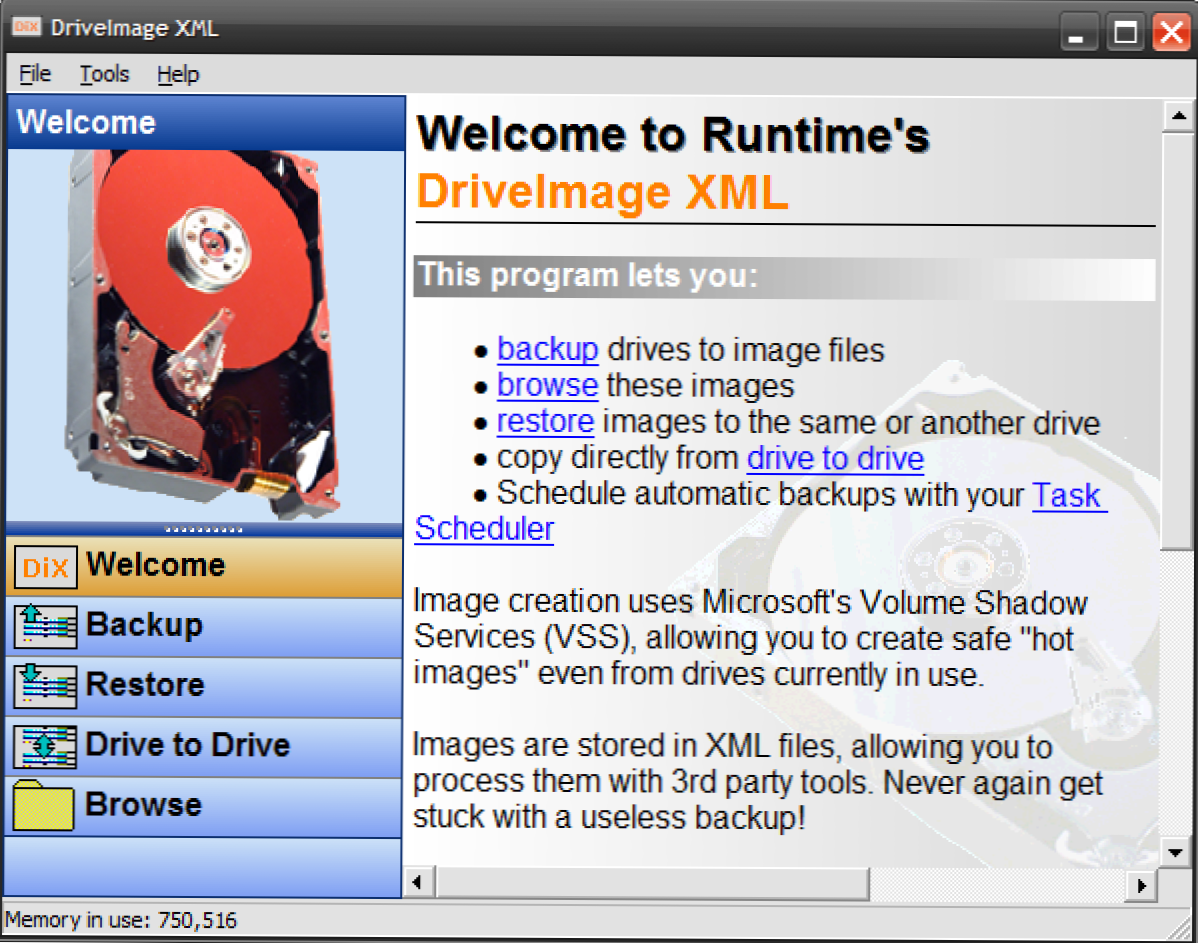
Task: Click the yellow Browse folder icon
Action: pyautogui.click(x=44, y=807)
